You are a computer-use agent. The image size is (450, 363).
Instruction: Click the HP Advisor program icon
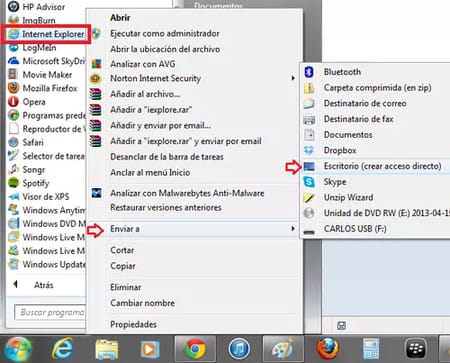click(14, 6)
